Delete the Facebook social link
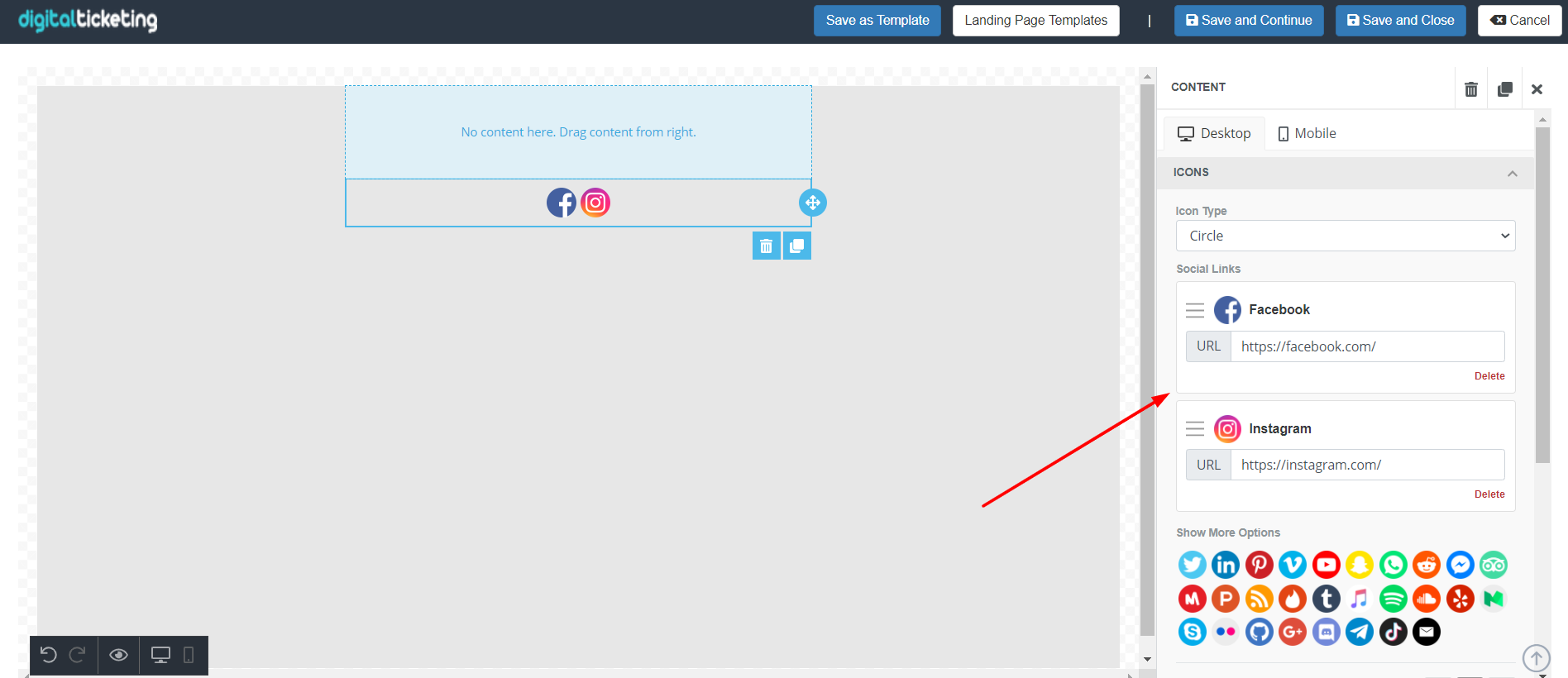This screenshot has height=678, width=1568. (1489, 376)
